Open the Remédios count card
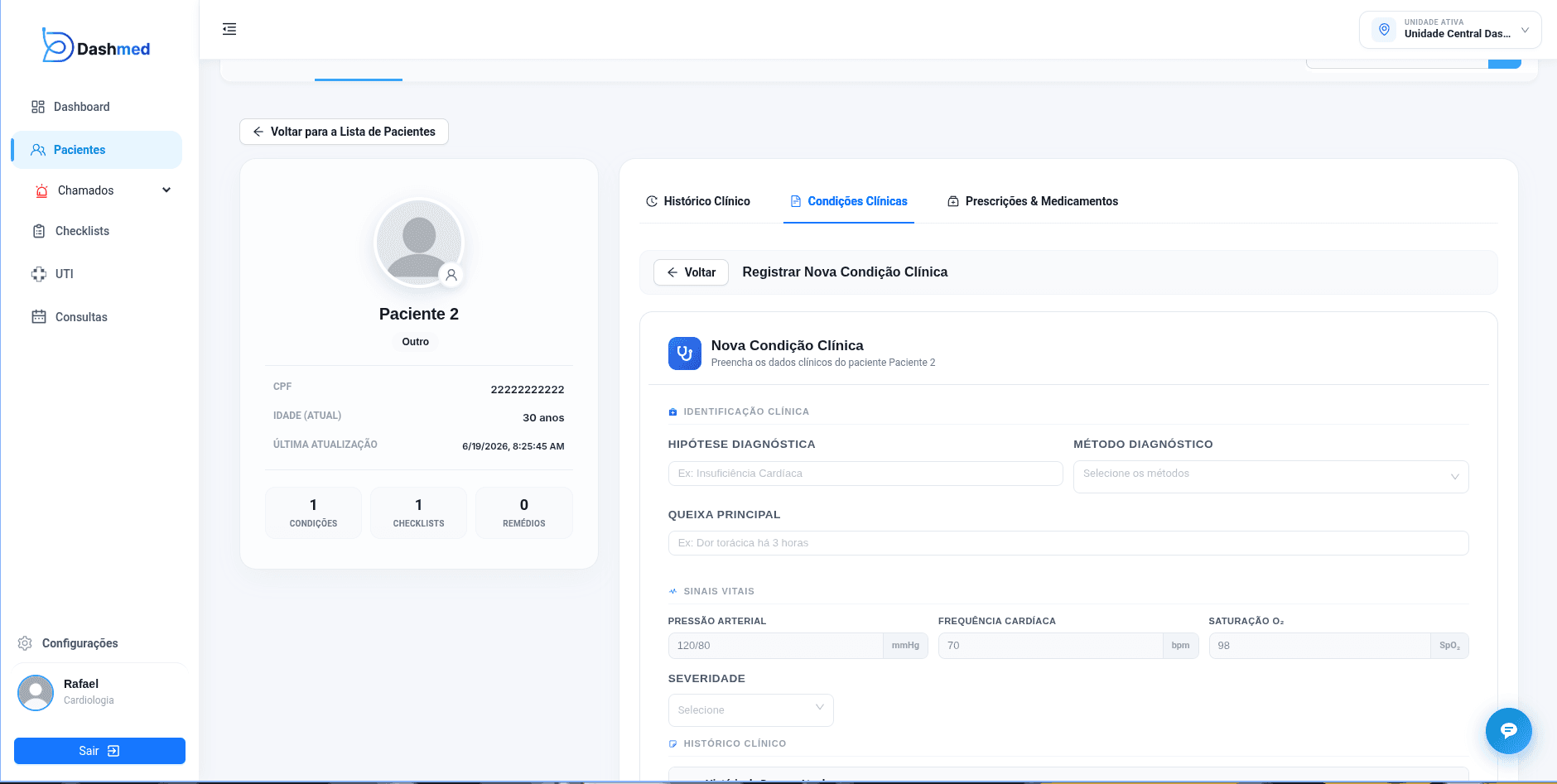1557x784 pixels. pyautogui.click(x=524, y=513)
